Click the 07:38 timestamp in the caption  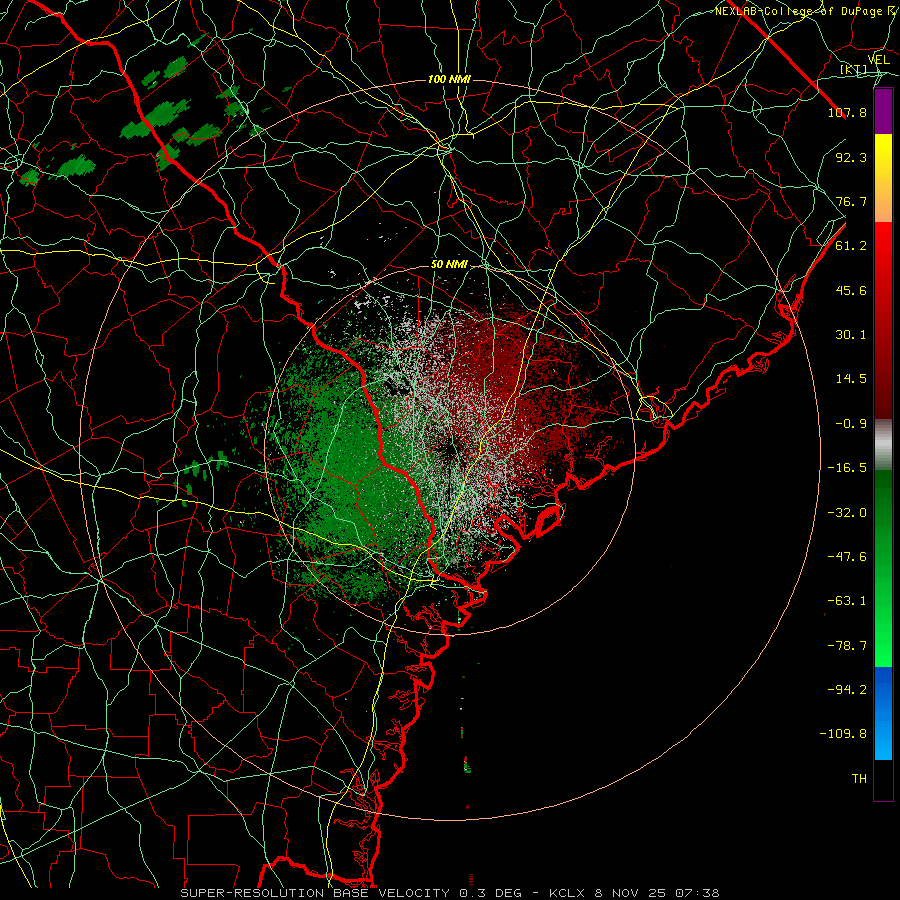click(x=697, y=893)
